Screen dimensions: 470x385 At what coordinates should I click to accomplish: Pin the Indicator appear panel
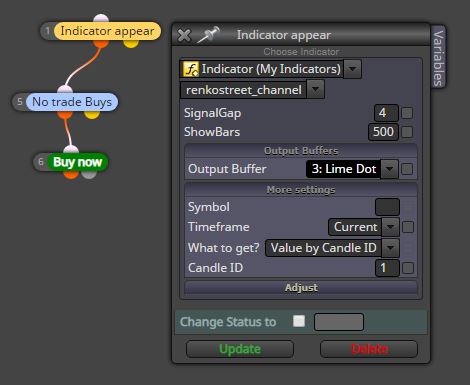click(208, 34)
